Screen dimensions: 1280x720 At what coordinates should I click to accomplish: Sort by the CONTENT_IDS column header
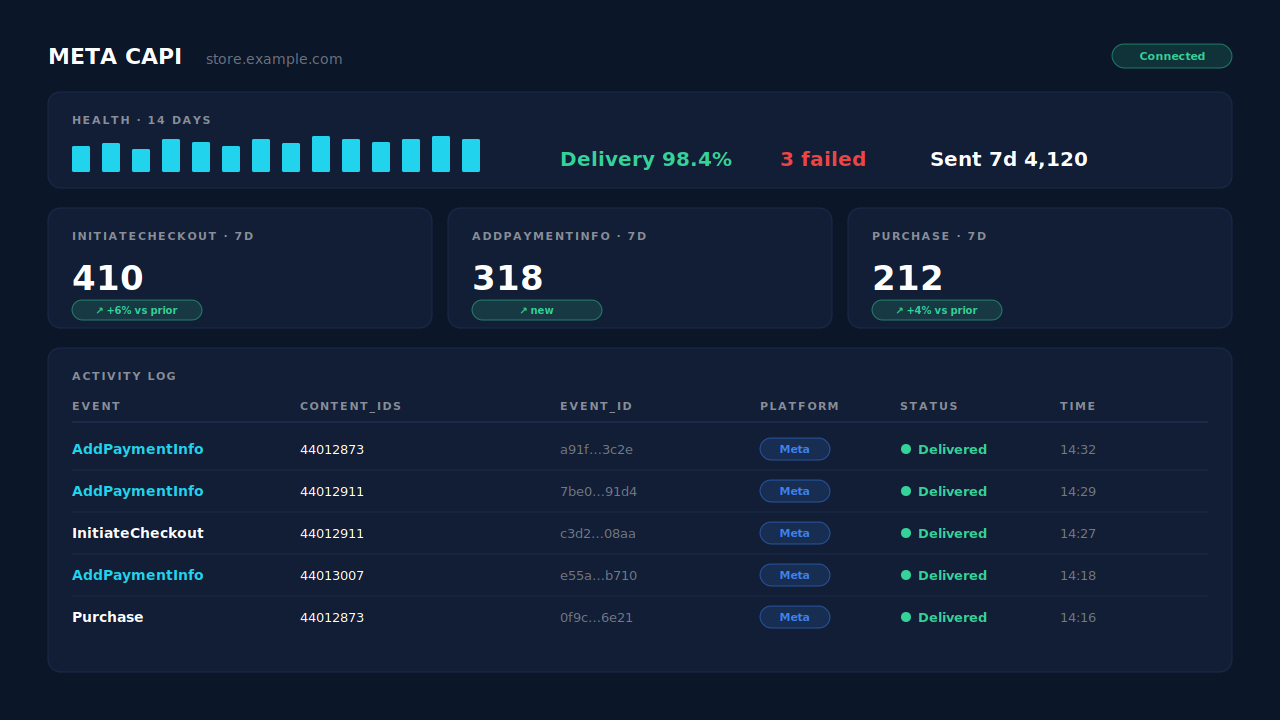pyautogui.click(x=351, y=406)
